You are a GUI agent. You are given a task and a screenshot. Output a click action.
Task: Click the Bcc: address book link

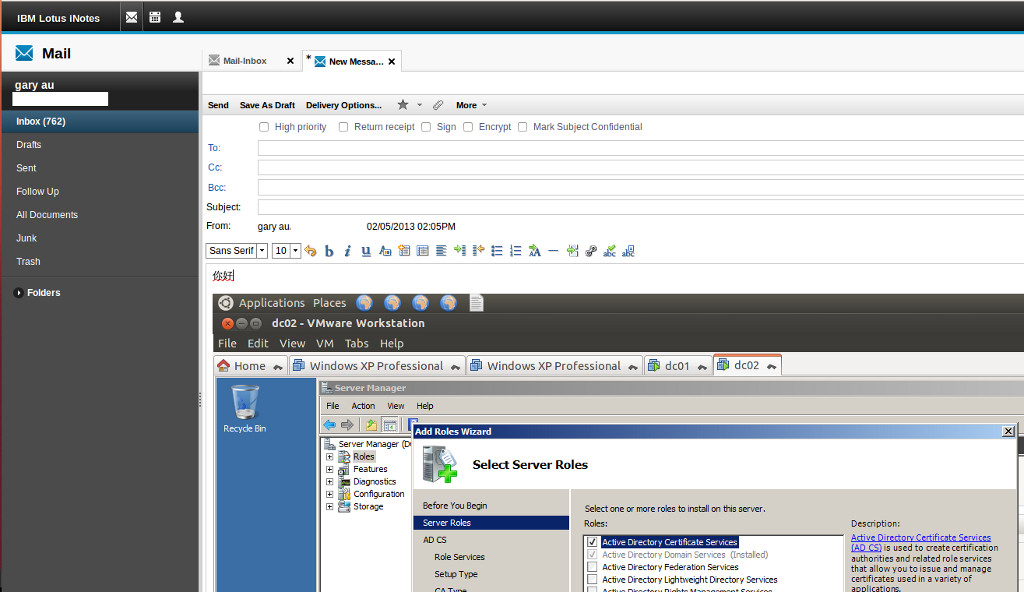(217, 188)
